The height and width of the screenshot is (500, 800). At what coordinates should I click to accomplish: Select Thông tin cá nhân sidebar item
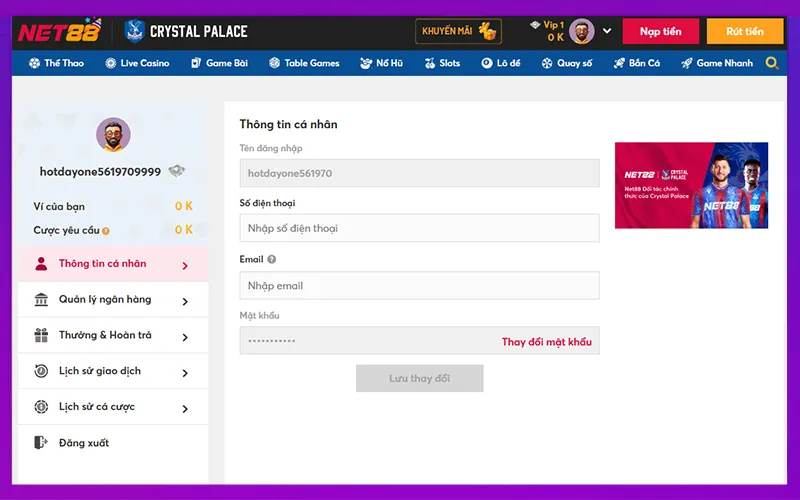(113, 264)
